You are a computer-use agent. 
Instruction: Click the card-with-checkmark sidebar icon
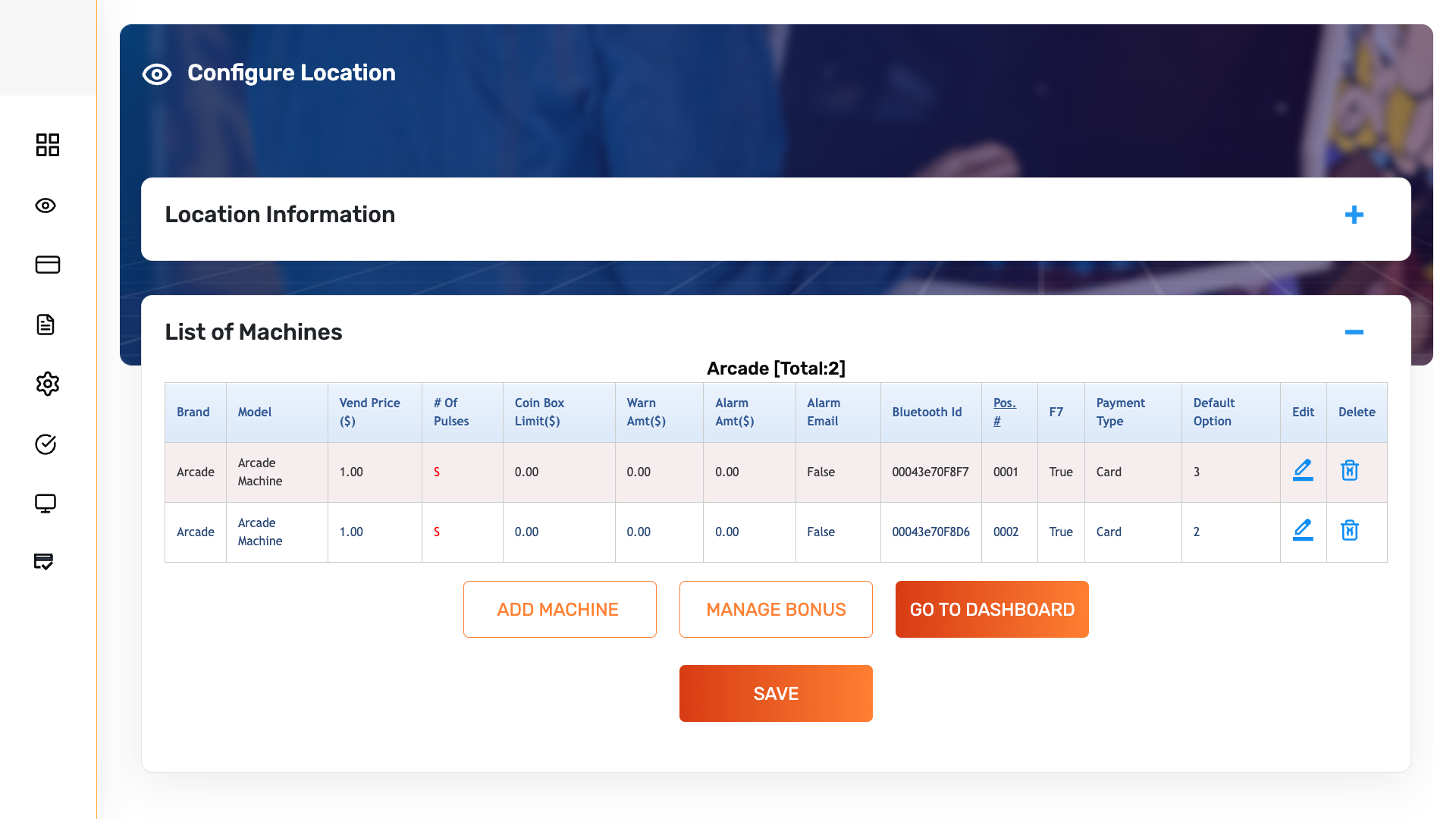[x=44, y=562]
